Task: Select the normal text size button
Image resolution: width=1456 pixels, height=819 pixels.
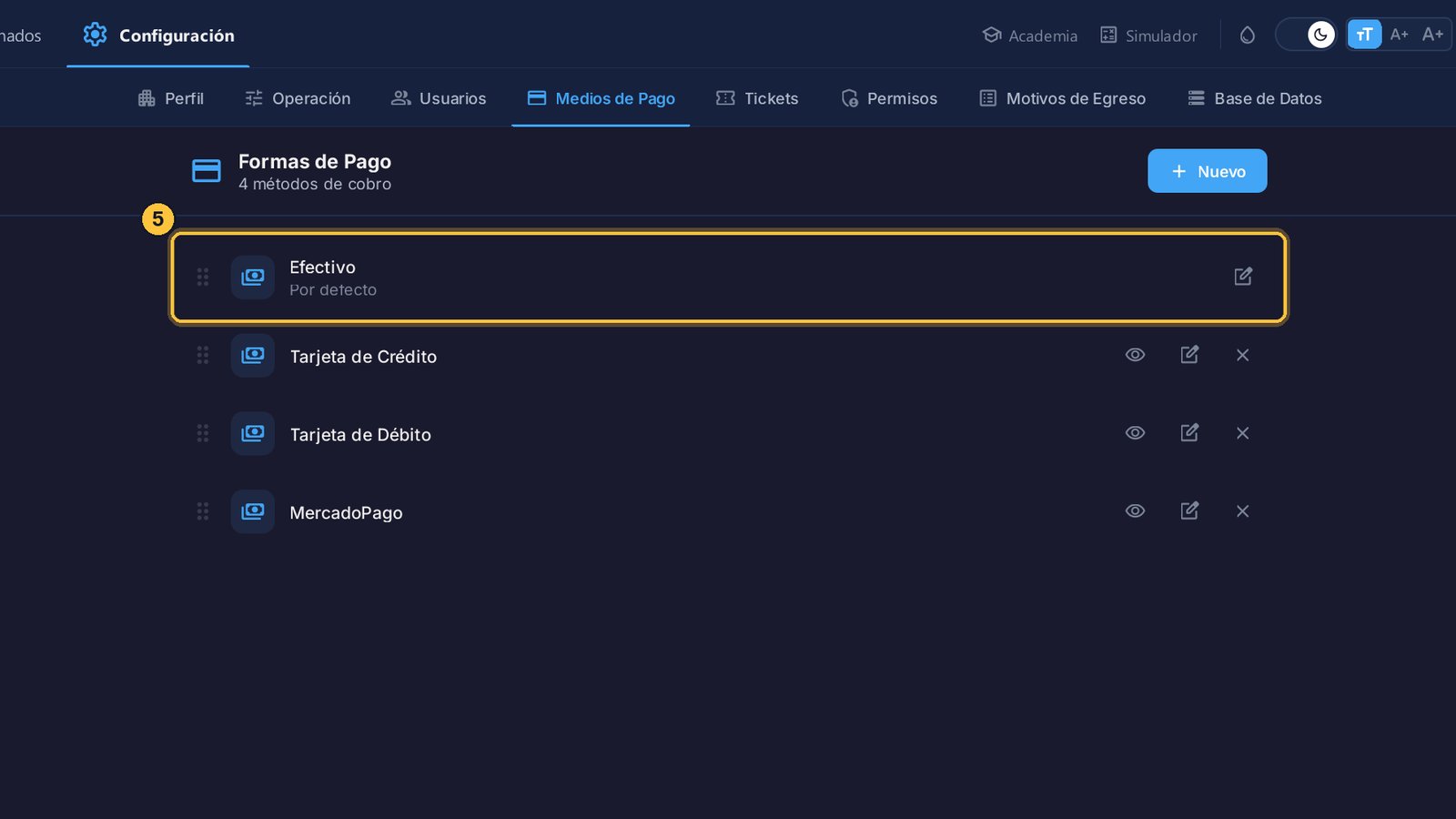Action: click(x=1364, y=35)
